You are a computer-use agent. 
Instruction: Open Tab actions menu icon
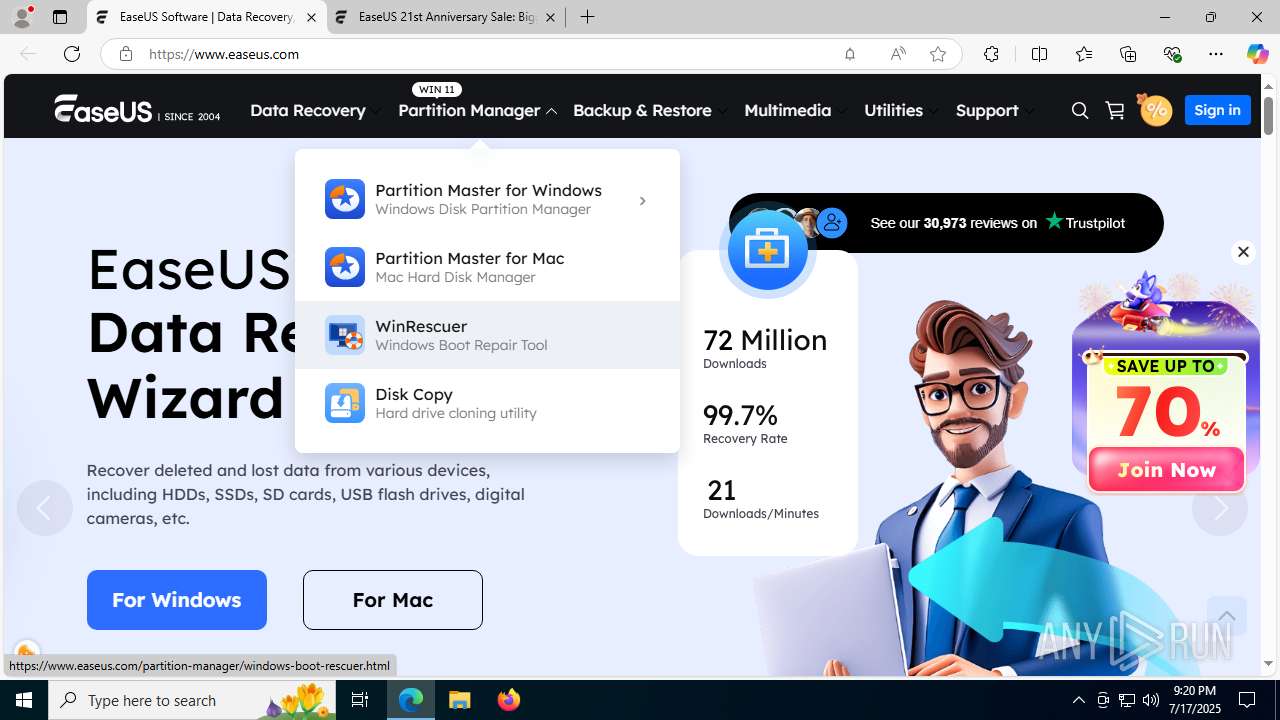click(x=60, y=17)
